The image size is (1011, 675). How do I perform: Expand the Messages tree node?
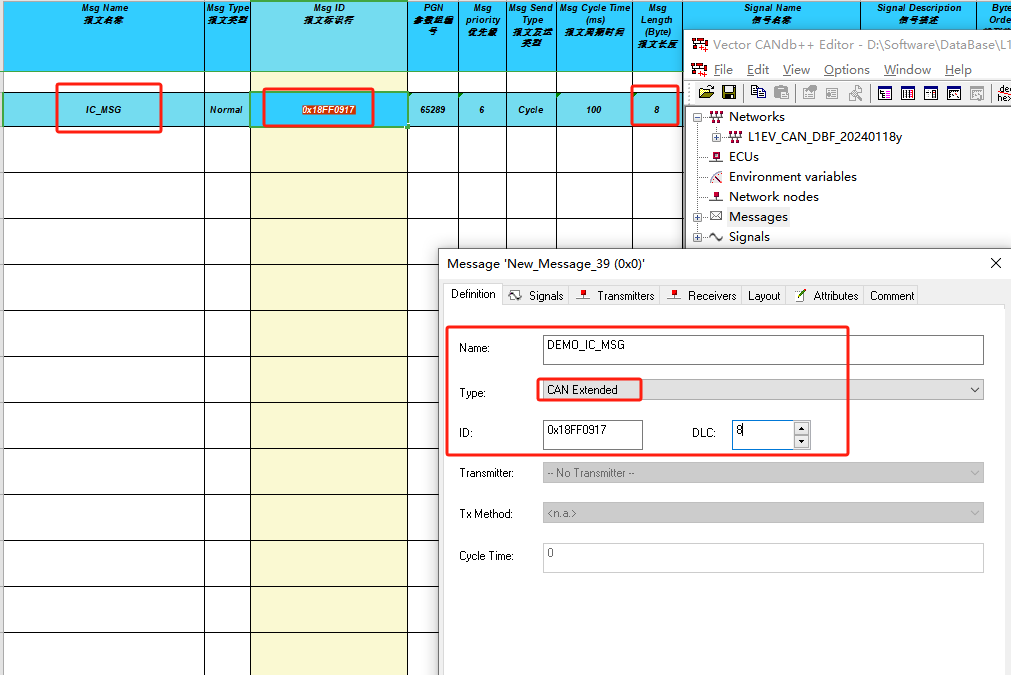(697, 217)
